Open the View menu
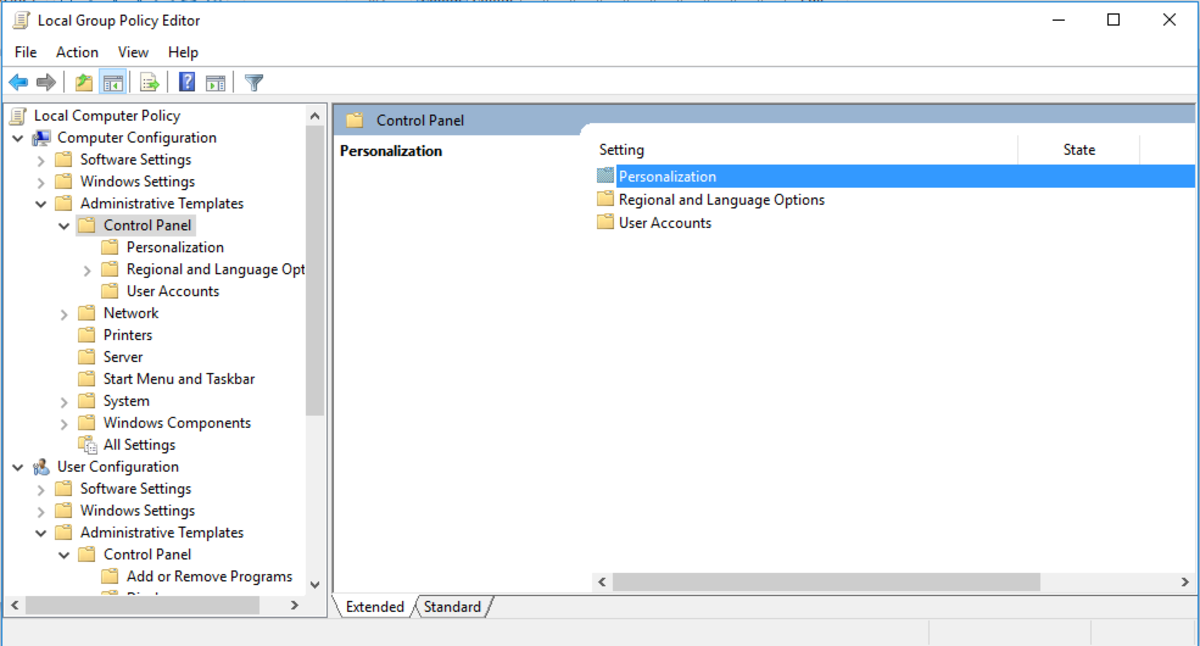Viewport: 1200px width, 646px height. pos(133,52)
